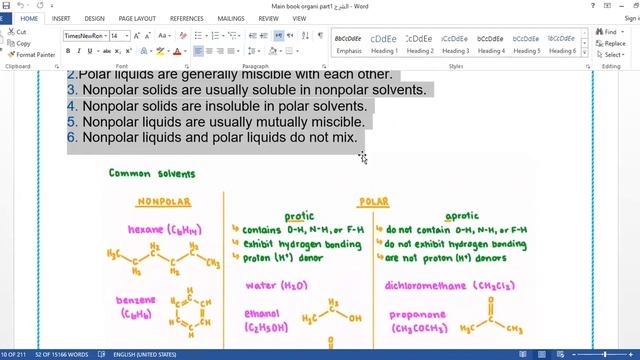The height and width of the screenshot is (360, 640).
Task: Toggle Left-to-Right text direction
Action: click(x=279, y=36)
